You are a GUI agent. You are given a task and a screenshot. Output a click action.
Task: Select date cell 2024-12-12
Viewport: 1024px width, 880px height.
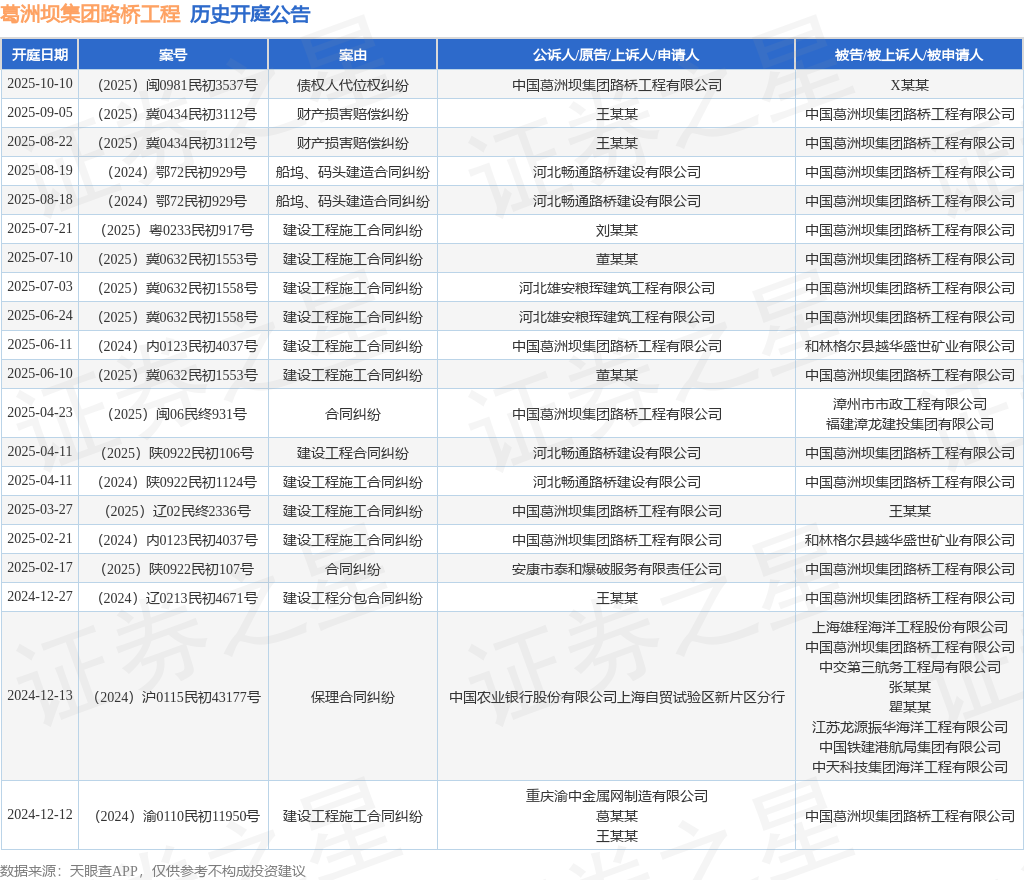pyautogui.click(x=40, y=814)
